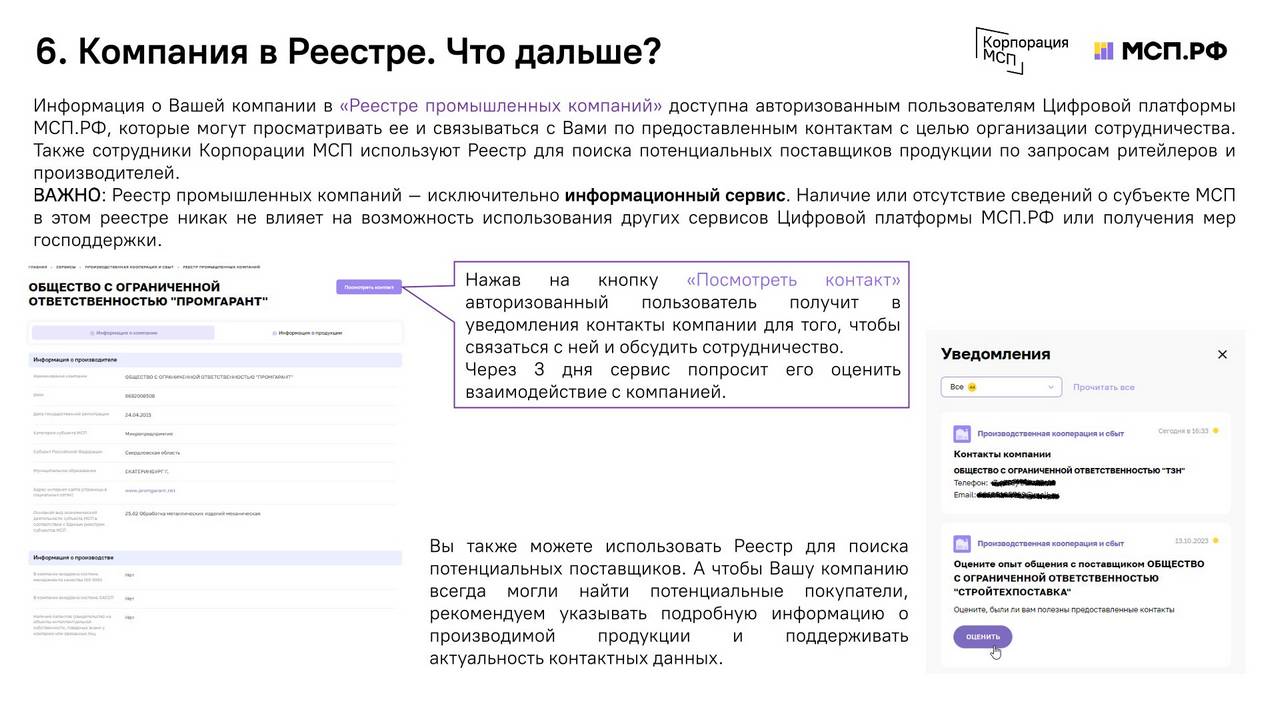Close the Уведомления panel with X
This screenshot has height=720, width=1280.
(x=1222, y=355)
